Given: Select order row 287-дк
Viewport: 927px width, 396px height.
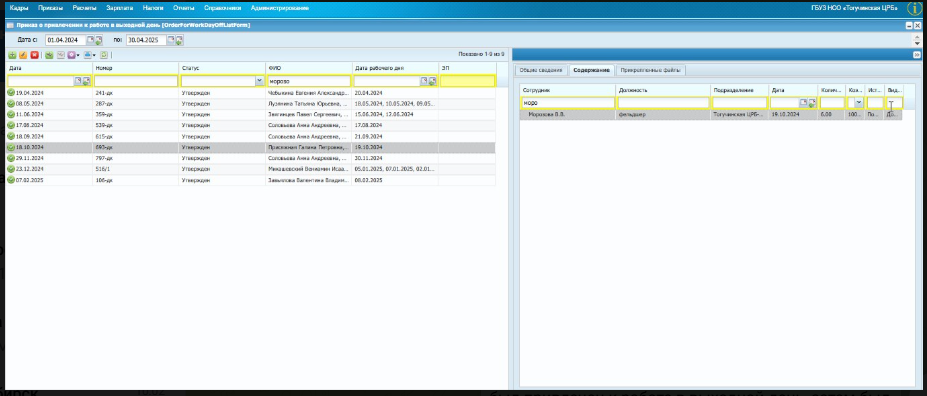Looking at the screenshot, I should click(x=251, y=103).
